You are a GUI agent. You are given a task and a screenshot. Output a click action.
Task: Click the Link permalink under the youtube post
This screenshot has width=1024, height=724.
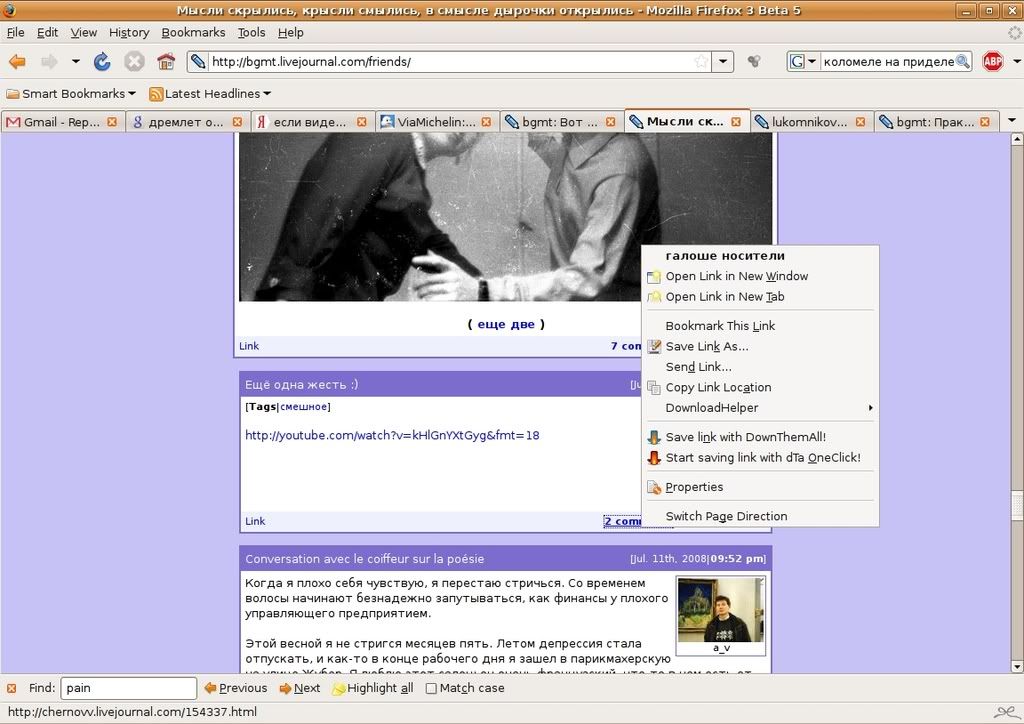pos(255,521)
